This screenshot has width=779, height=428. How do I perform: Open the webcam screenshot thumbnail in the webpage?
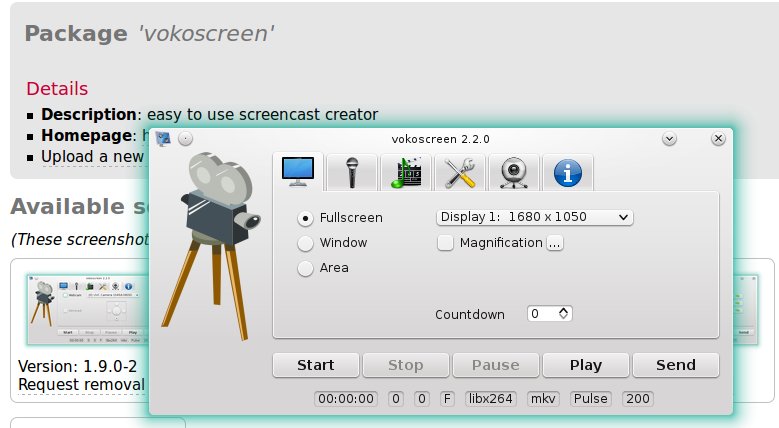click(x=88, y=309)
